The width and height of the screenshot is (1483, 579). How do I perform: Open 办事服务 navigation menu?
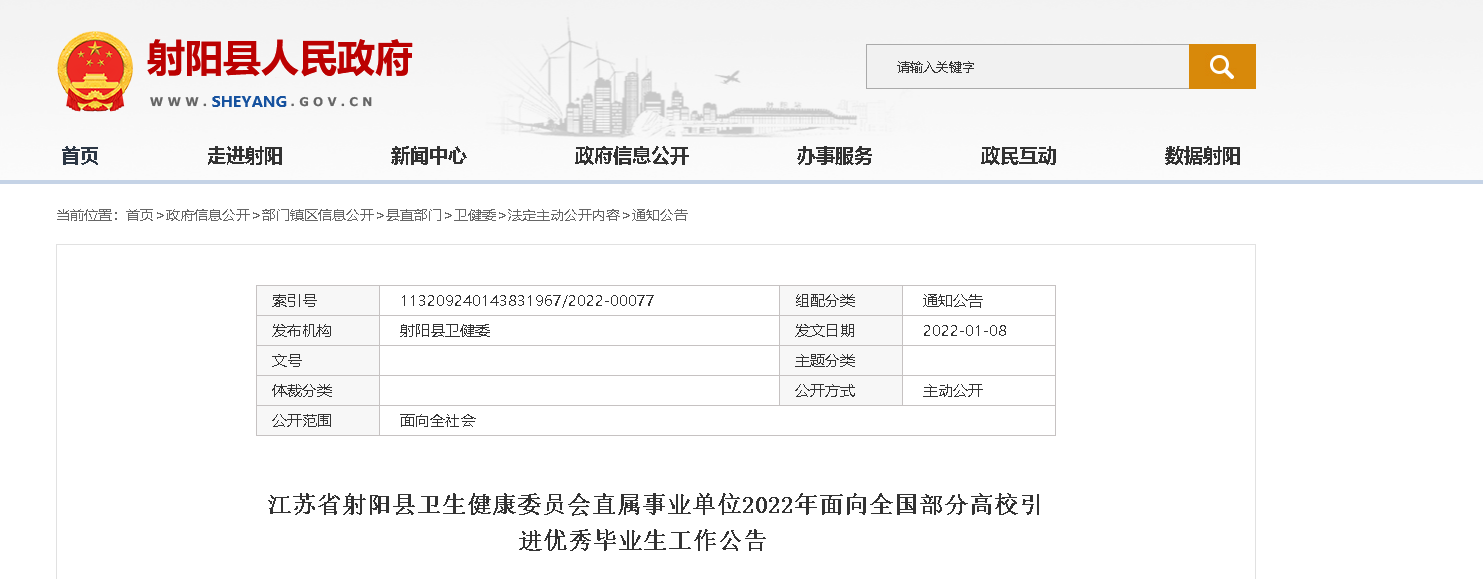coord(834,156)
